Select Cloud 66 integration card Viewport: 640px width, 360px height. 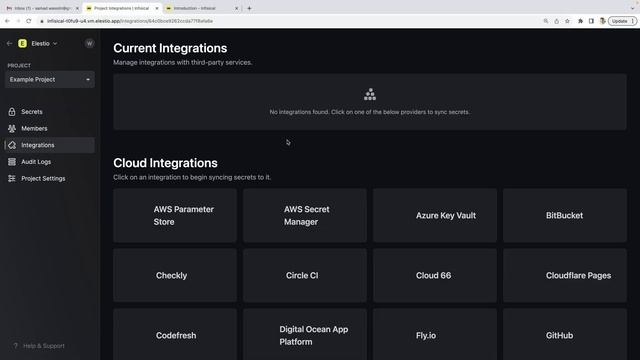[435, 275]
